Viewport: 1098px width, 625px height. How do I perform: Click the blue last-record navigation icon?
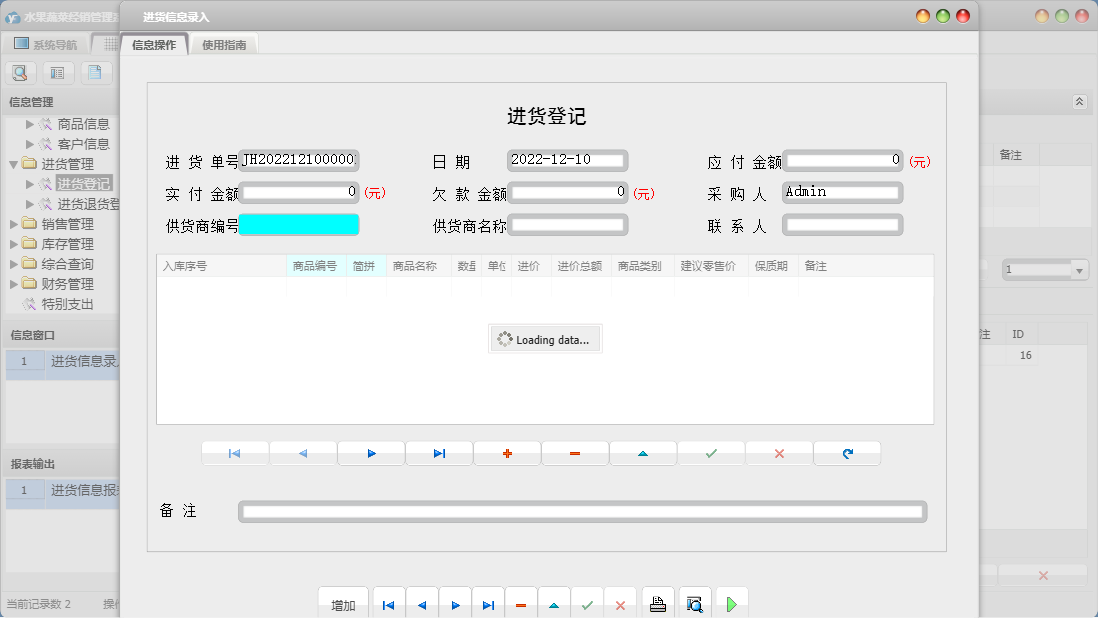tap(439, 452)
